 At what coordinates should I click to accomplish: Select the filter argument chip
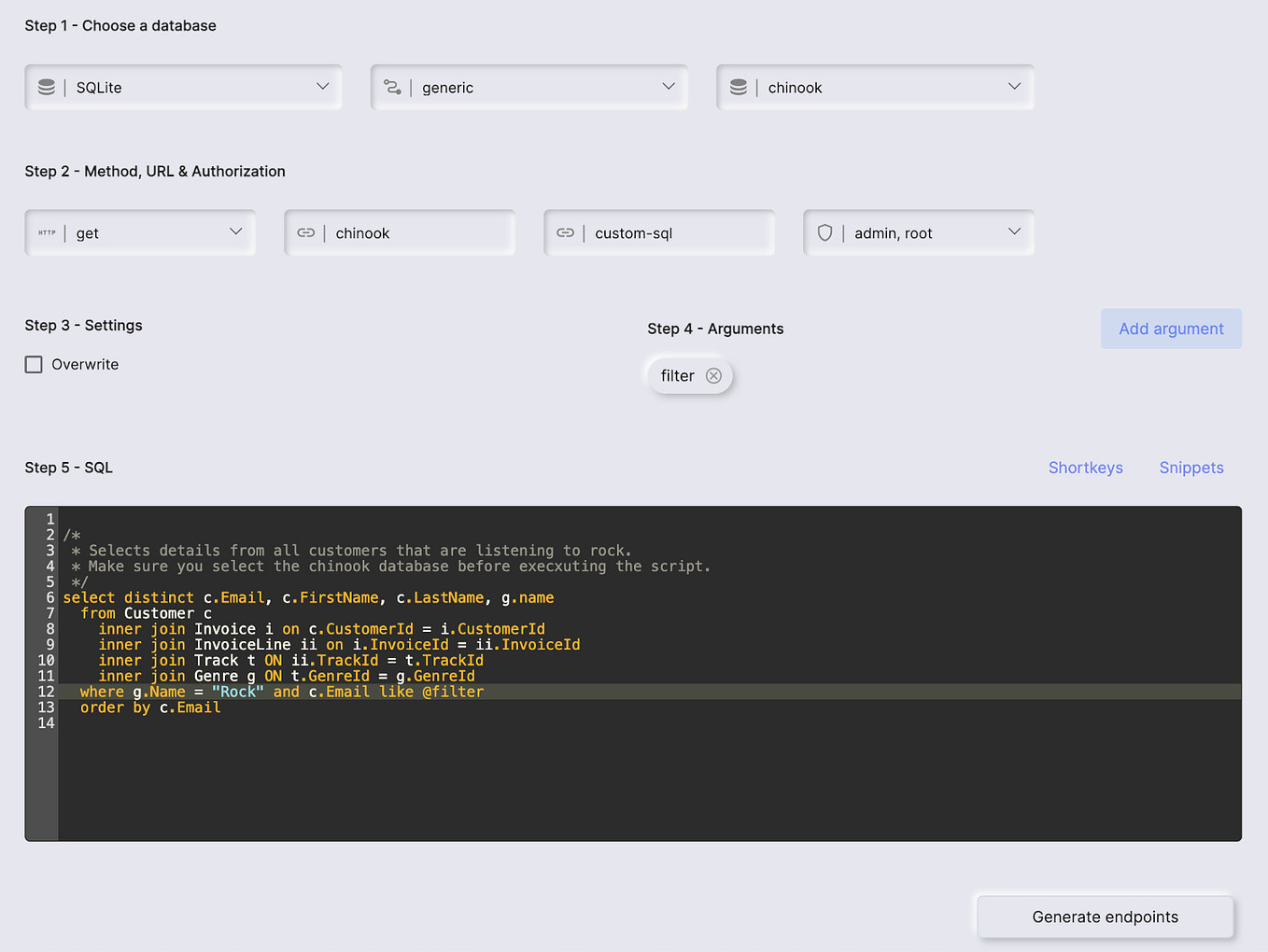point(678,375)
